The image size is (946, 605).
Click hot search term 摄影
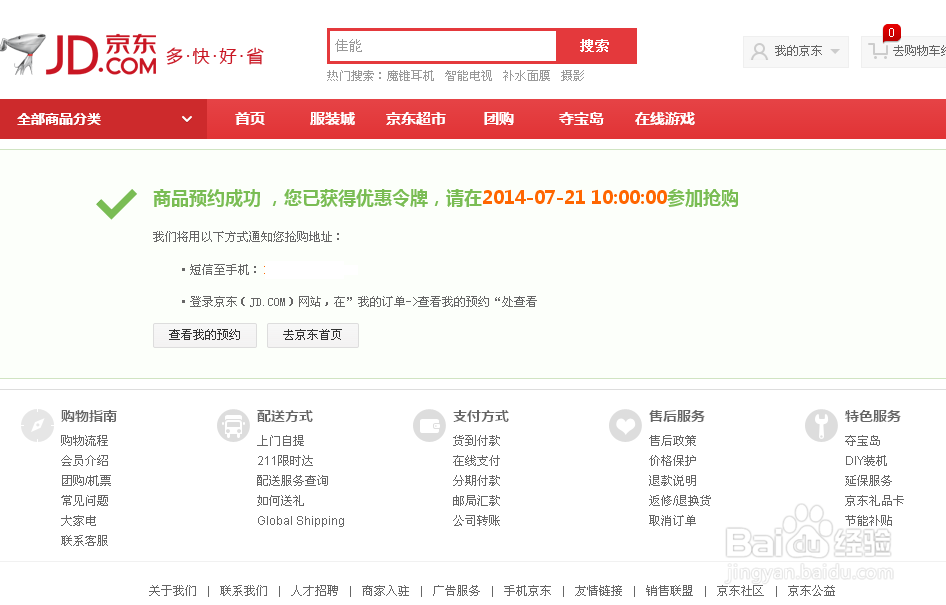pyautogui.click(x=573, y=76)
